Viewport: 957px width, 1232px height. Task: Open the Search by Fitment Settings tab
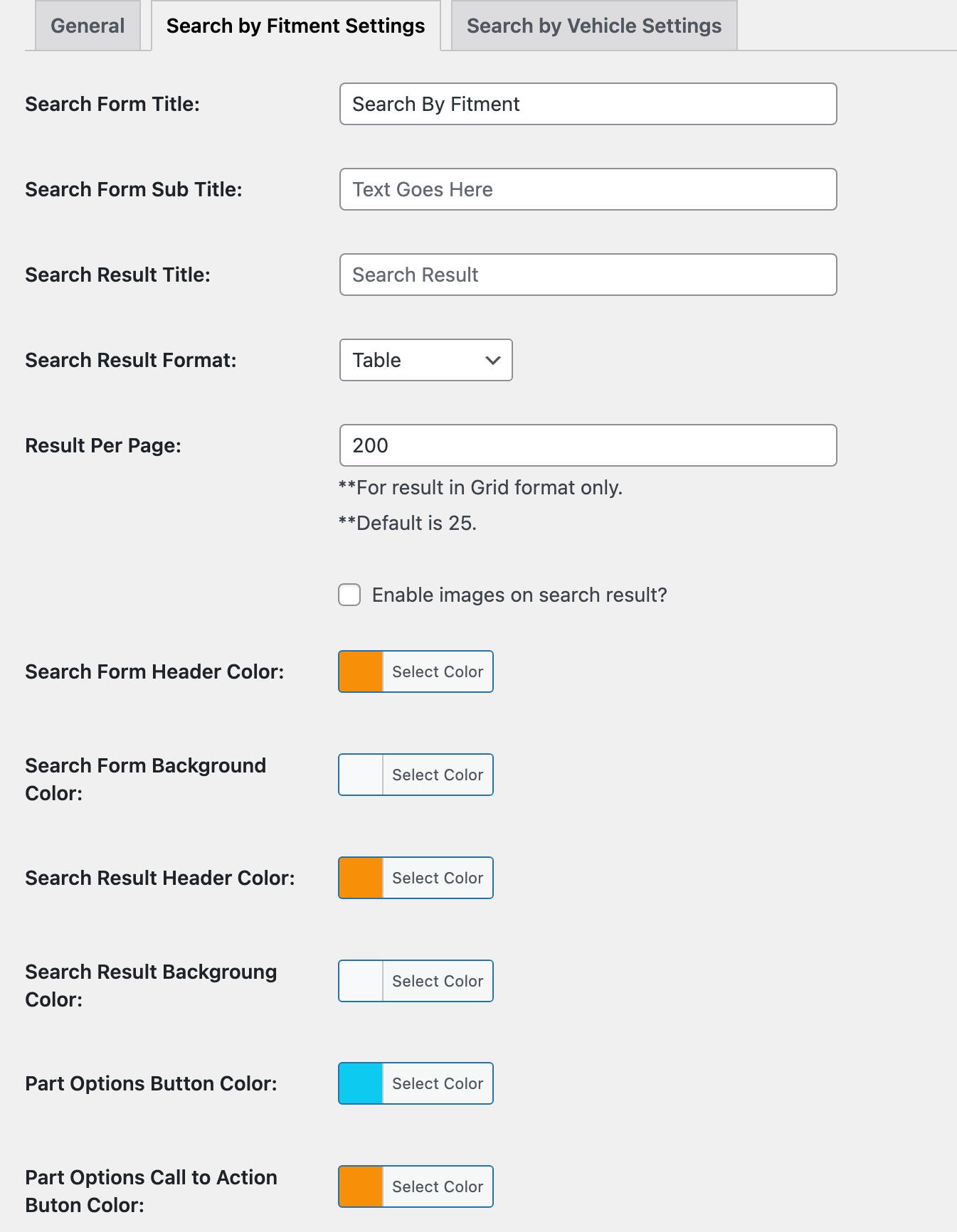coord(295,26)
